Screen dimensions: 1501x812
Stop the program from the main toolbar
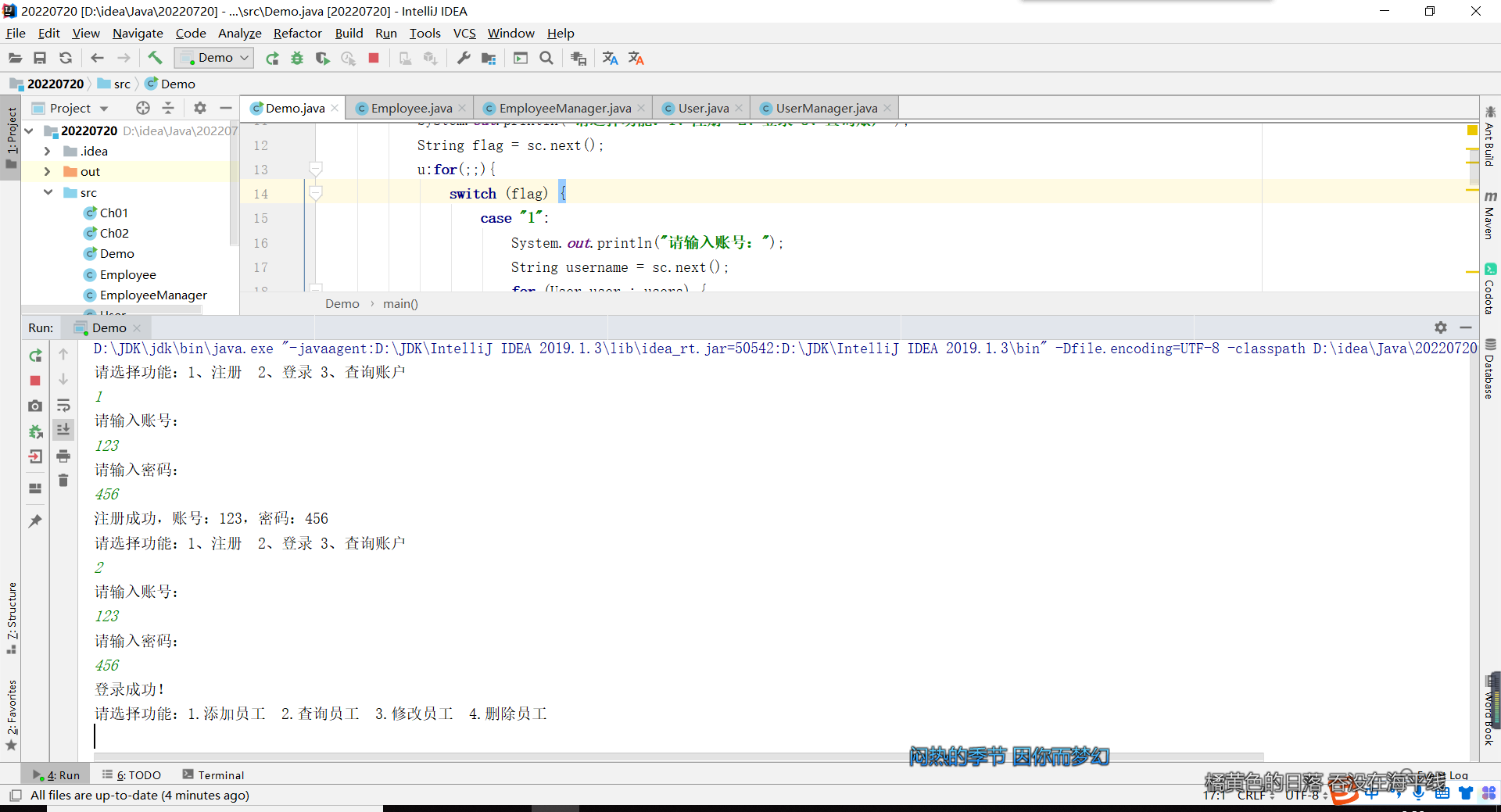click(374, 59)
